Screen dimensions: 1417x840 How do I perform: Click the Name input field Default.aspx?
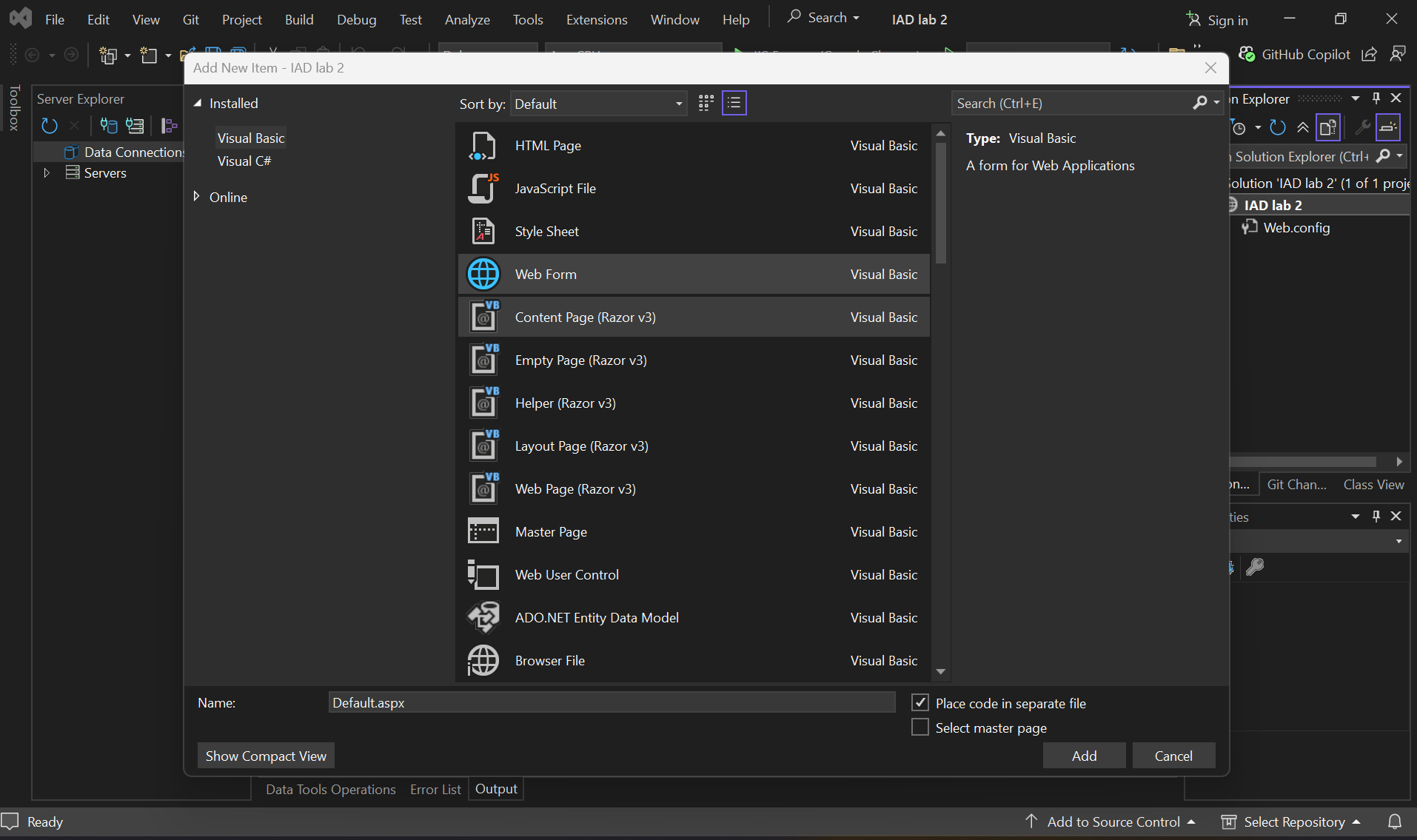pyautogui.click(x=612, y=702)
